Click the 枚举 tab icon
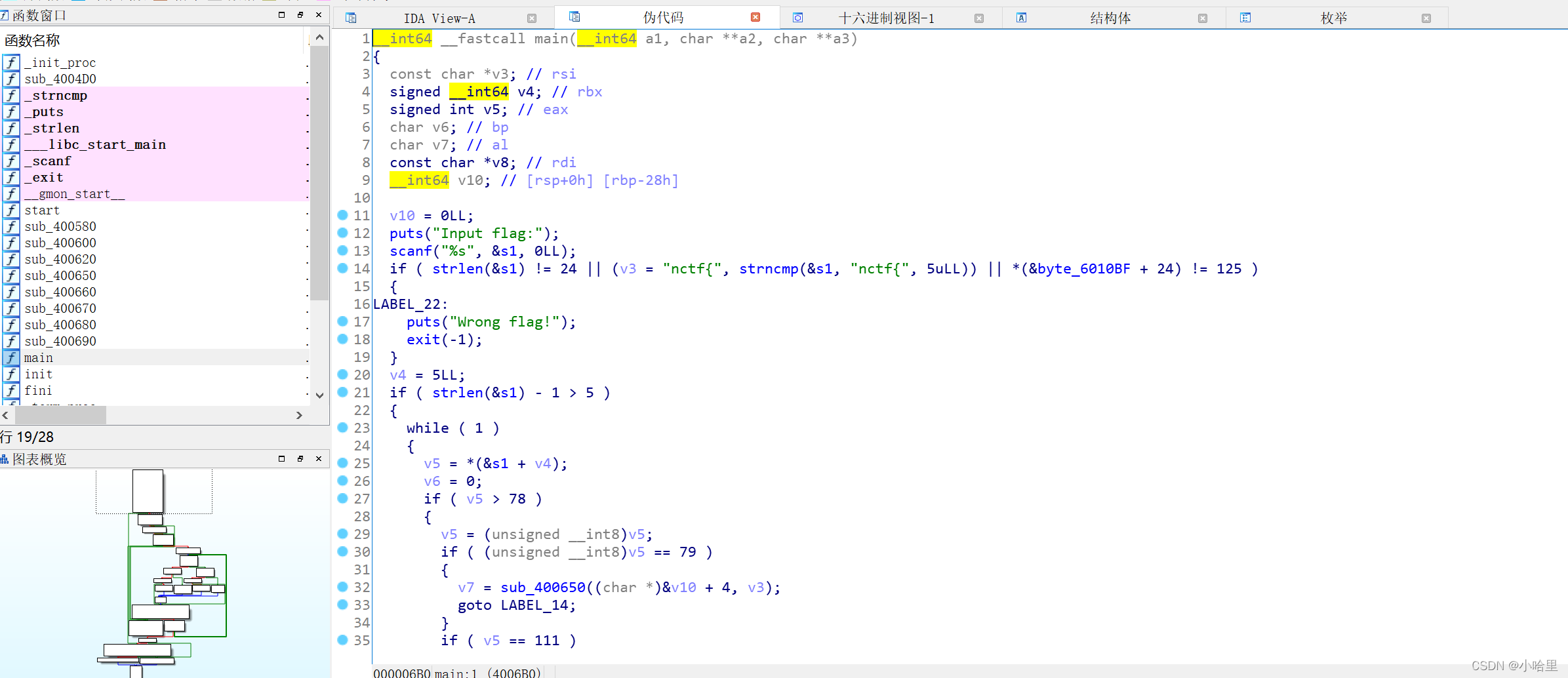The height and width of the screenshot is (678, 1568). (1245, 18)
